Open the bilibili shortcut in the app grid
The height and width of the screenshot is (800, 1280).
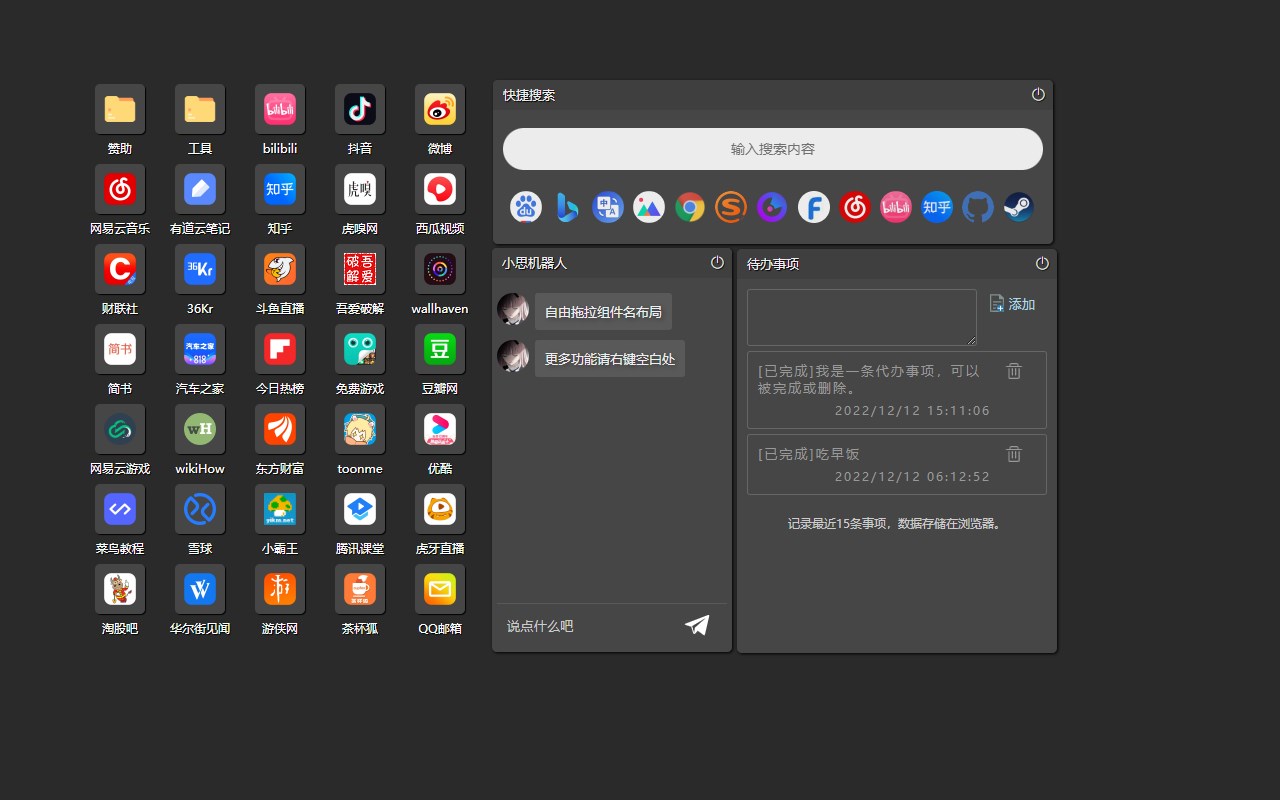pos(280,109)
